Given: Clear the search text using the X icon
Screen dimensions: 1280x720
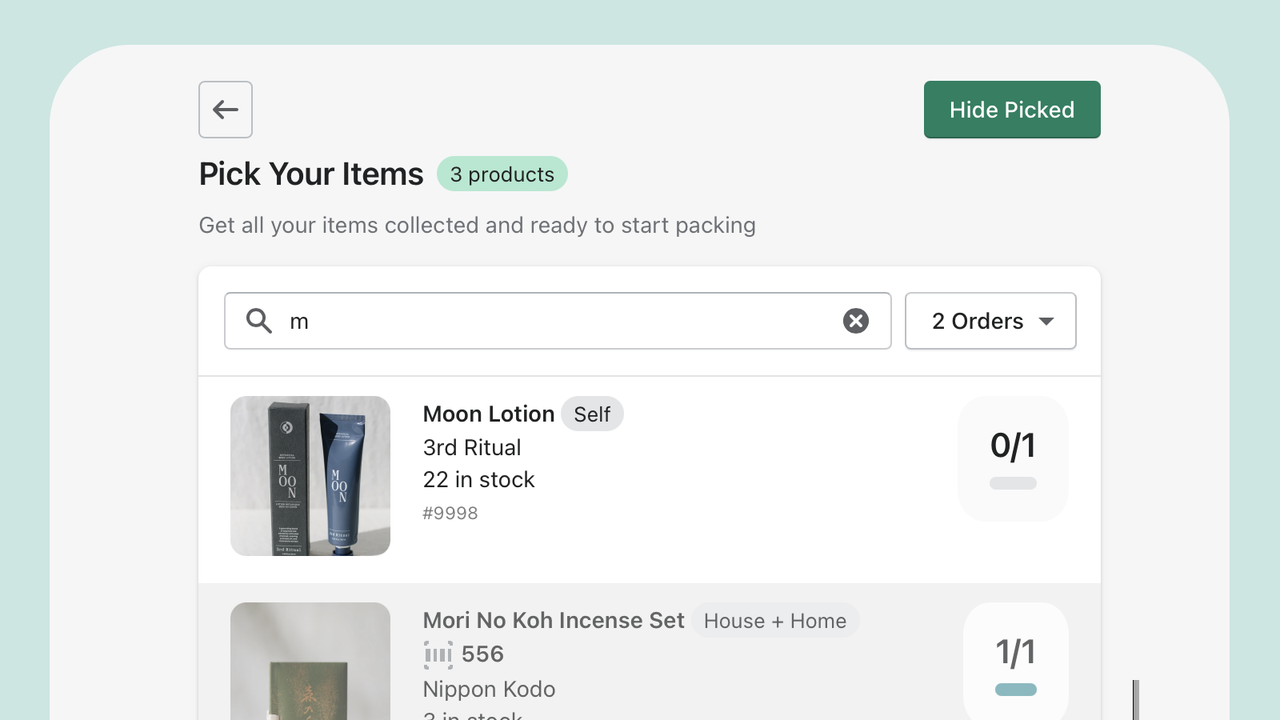Looking at the screenshot, I should click(x=855, y=320).
